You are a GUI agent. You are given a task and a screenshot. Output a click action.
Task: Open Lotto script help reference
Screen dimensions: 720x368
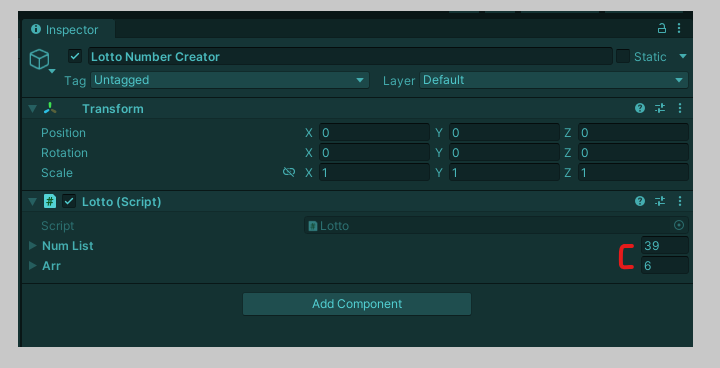640,201
